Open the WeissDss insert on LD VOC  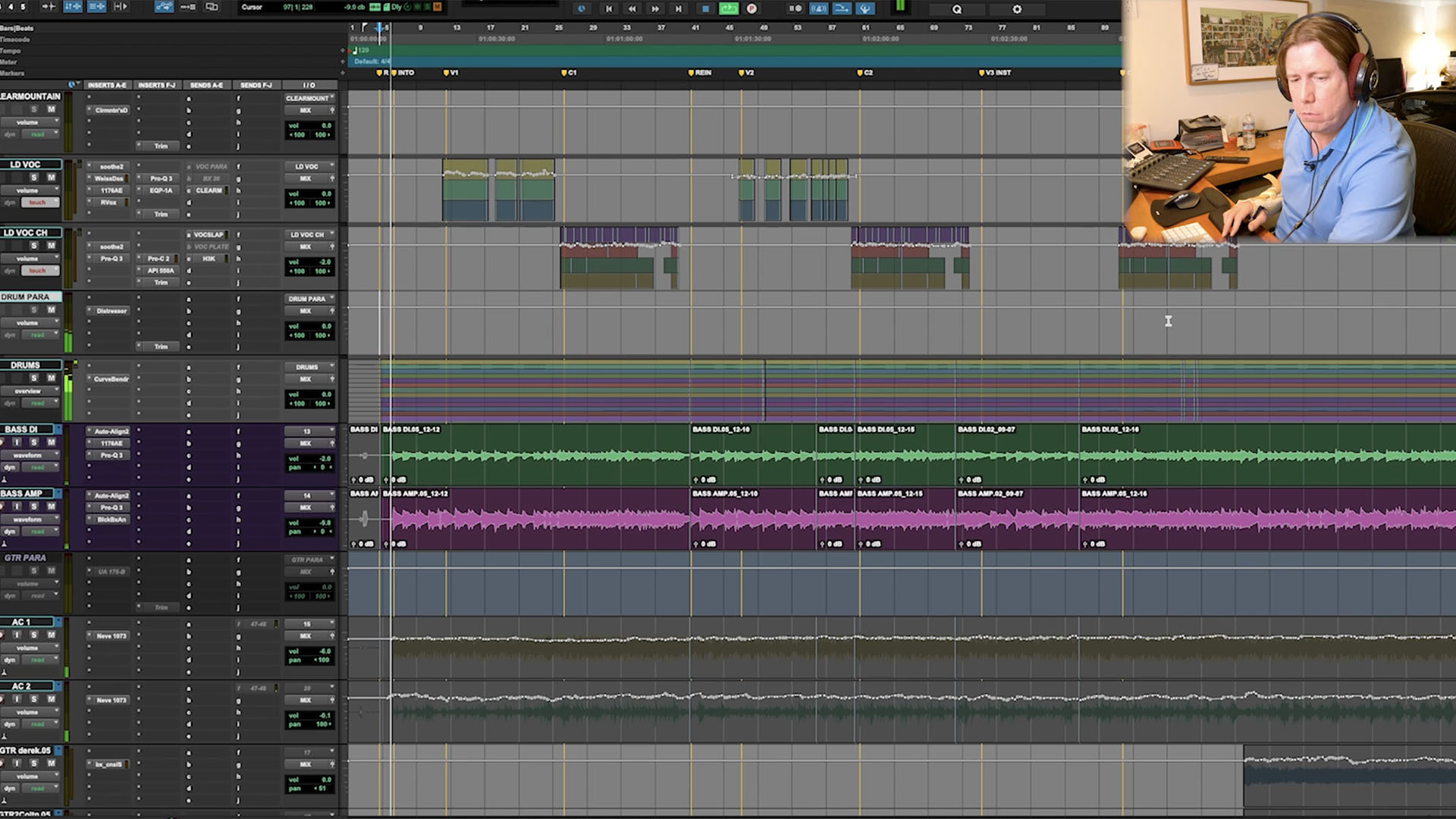pyautogui.click(x=109, y=179)
